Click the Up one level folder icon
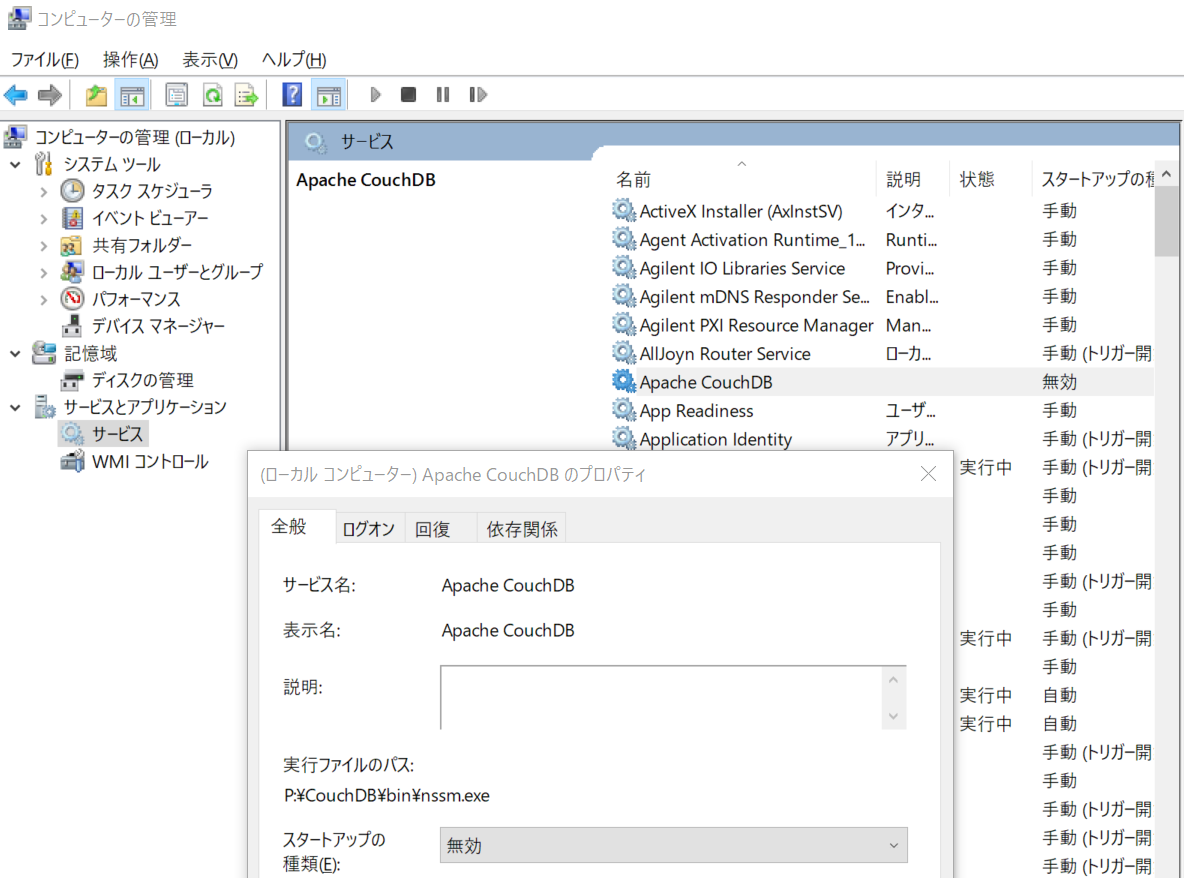Viewport: 1184px width, 878px height. pyautogui.click(x=96, y=95)
